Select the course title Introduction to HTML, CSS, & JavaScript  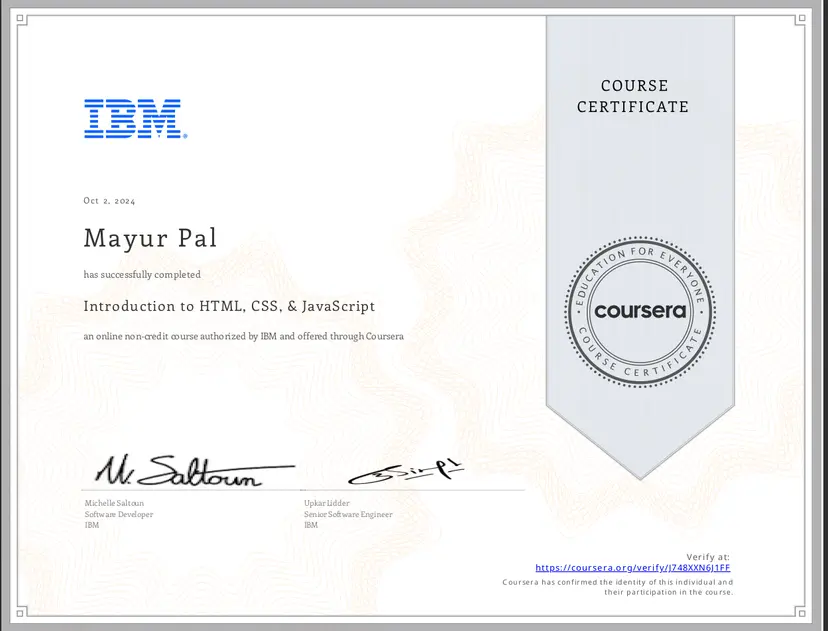click(229, 306)
